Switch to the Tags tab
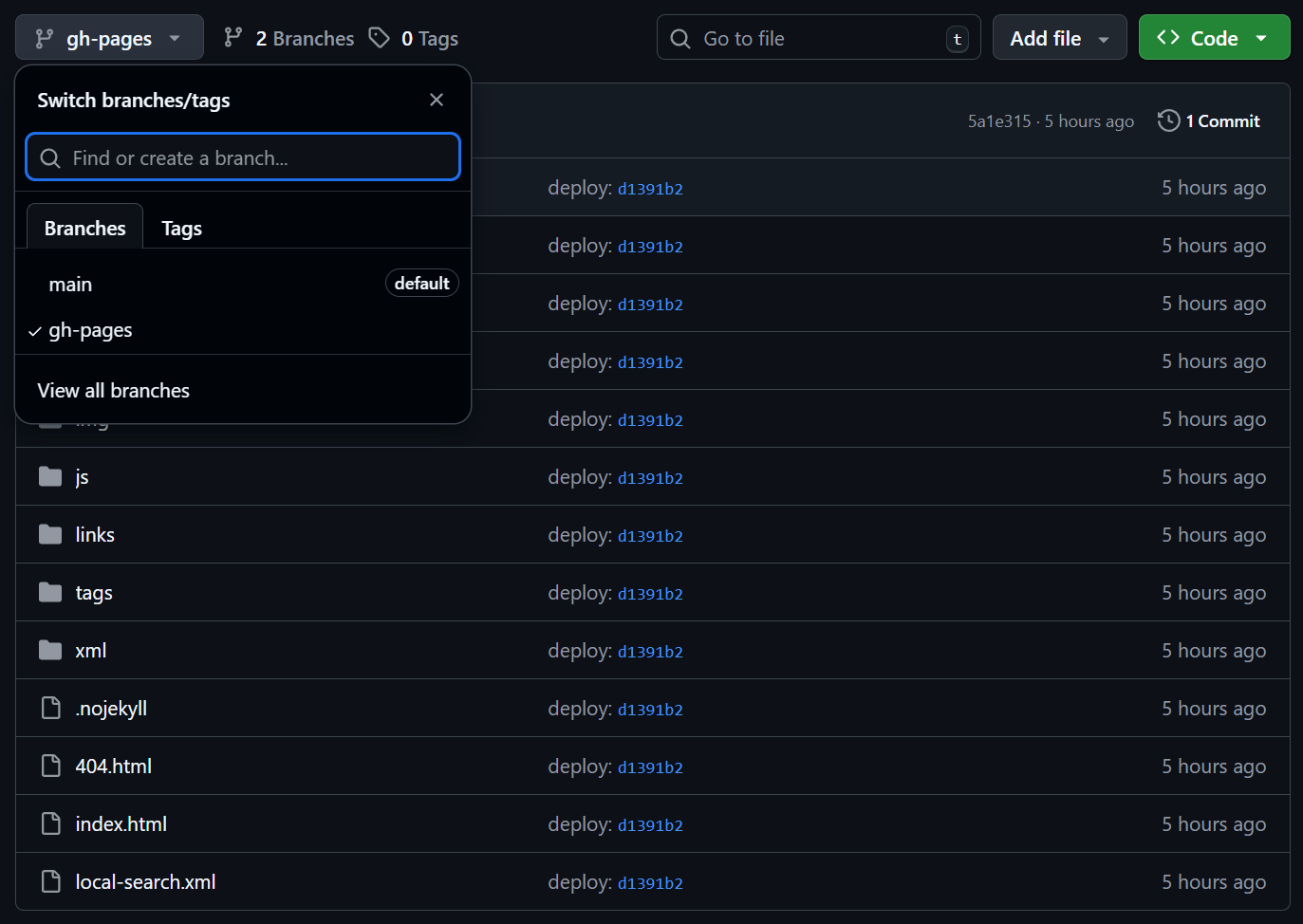 181,229
